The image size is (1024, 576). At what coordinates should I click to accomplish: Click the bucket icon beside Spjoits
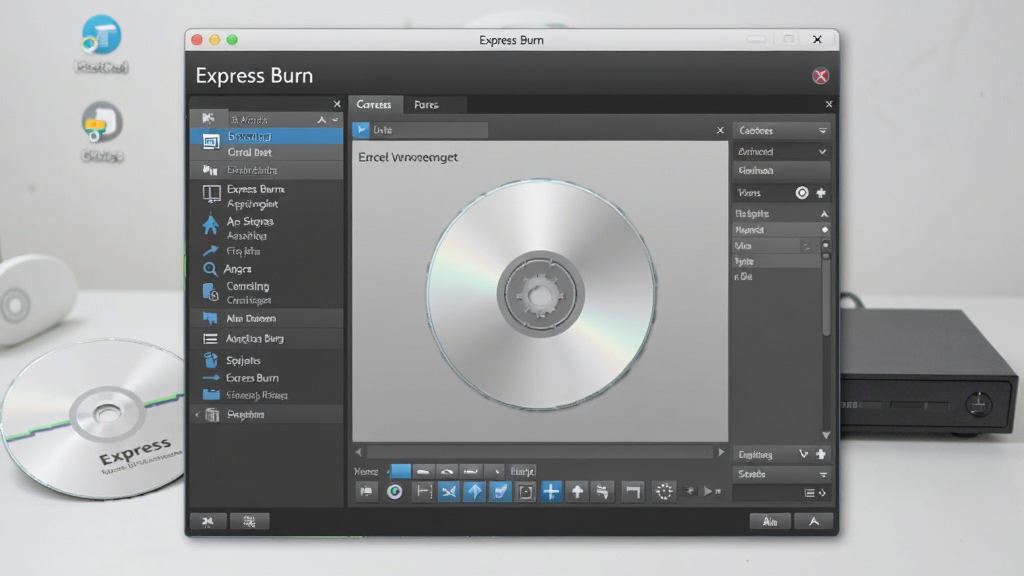[210, 360]
